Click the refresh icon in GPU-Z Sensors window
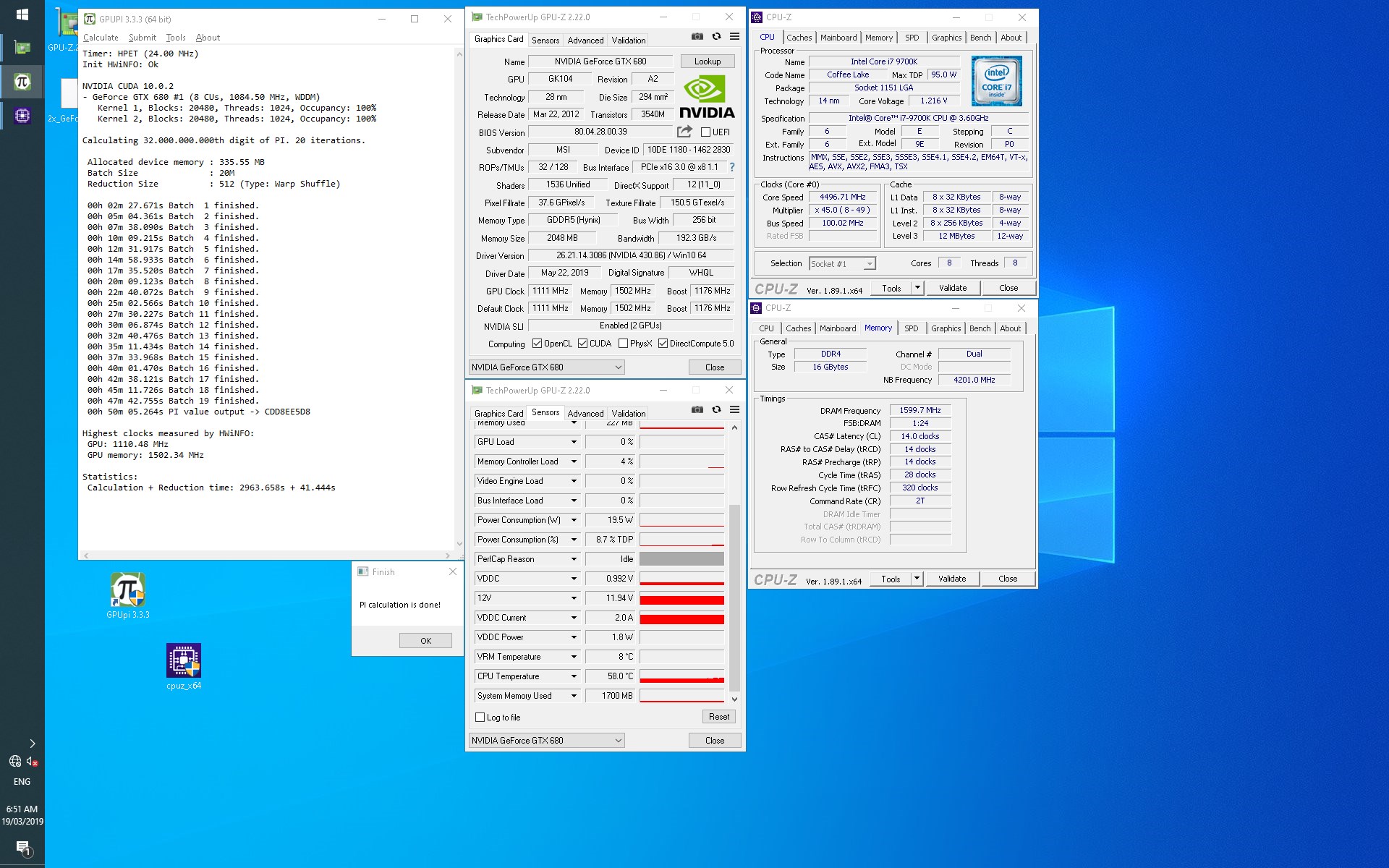Screen dimensions: 1389x868 [x=716, y=410]
